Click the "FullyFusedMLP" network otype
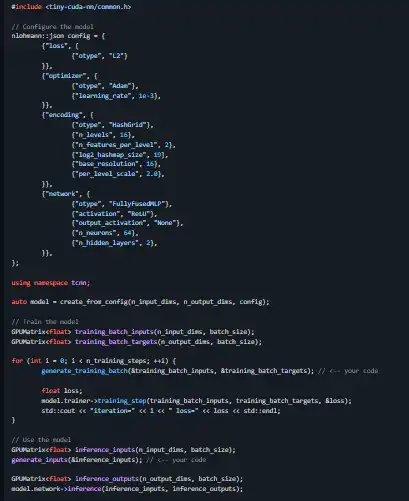The image size is (409, 501). tap(137, 204)
